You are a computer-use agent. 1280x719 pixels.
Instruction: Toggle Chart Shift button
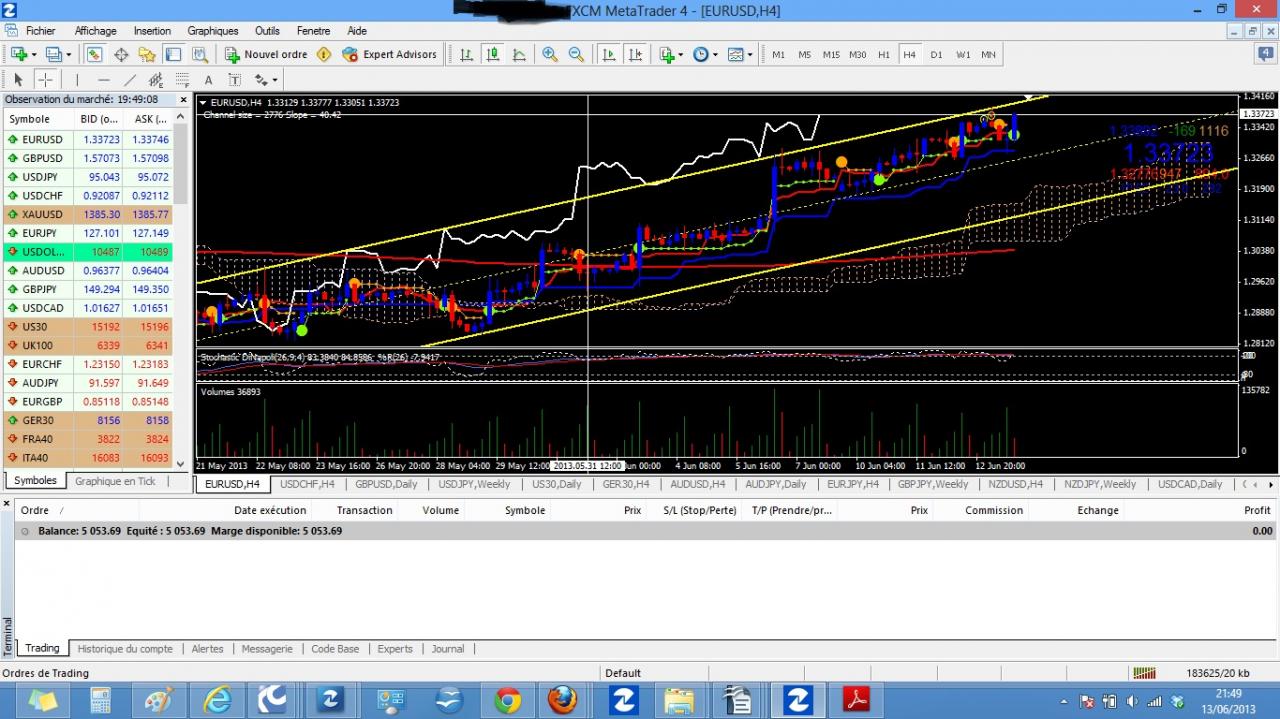[635, 54]
